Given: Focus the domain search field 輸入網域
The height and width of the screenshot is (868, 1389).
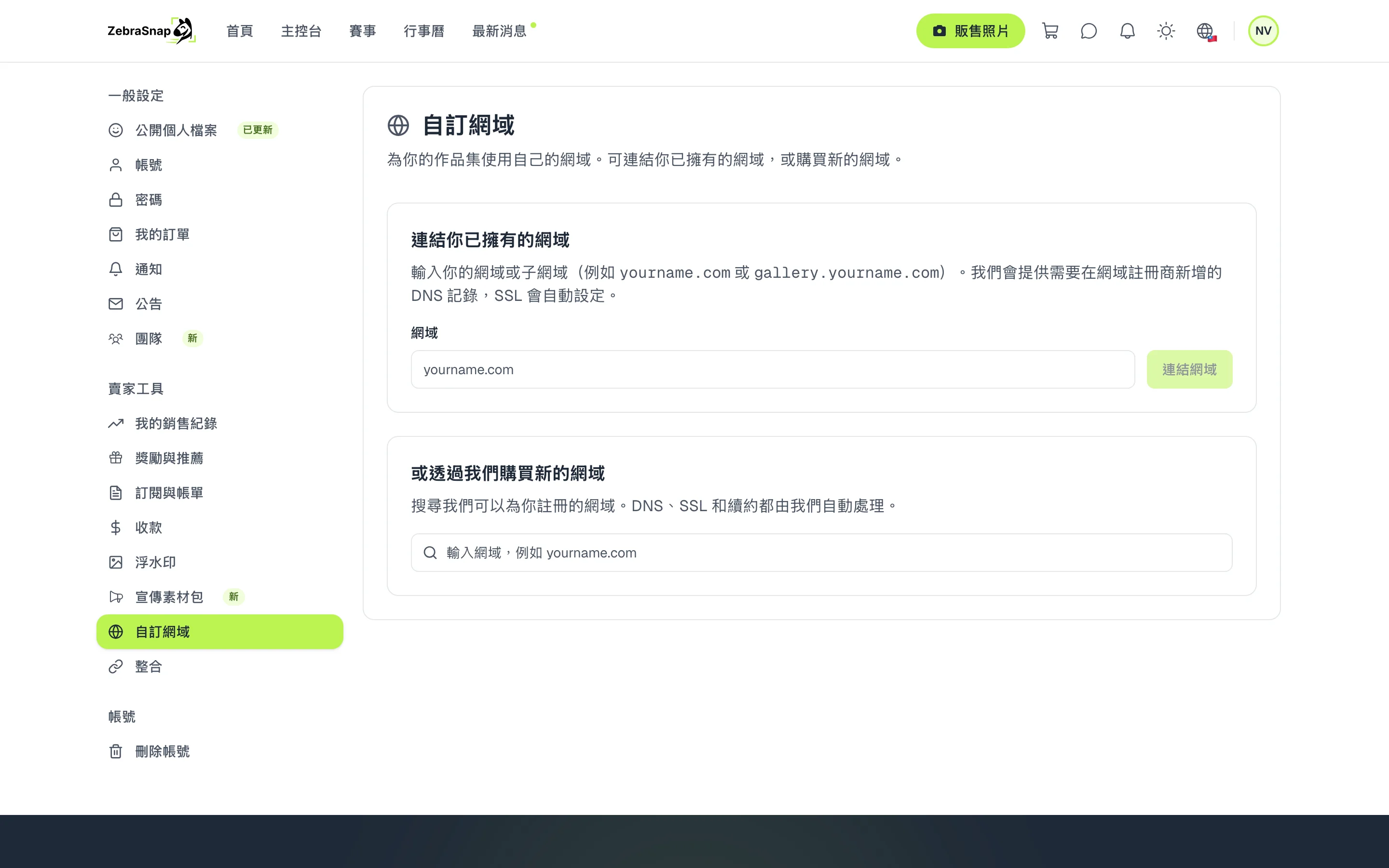Looking at the screenshot, I should coord(821,553).
